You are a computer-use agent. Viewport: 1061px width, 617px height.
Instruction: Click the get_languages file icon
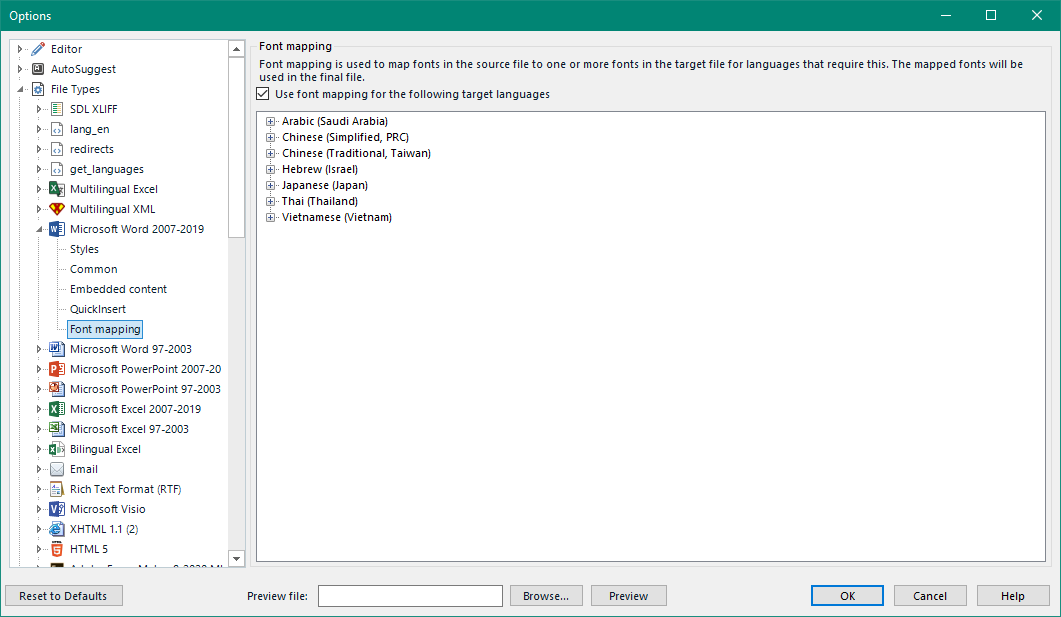click(58, 169)
